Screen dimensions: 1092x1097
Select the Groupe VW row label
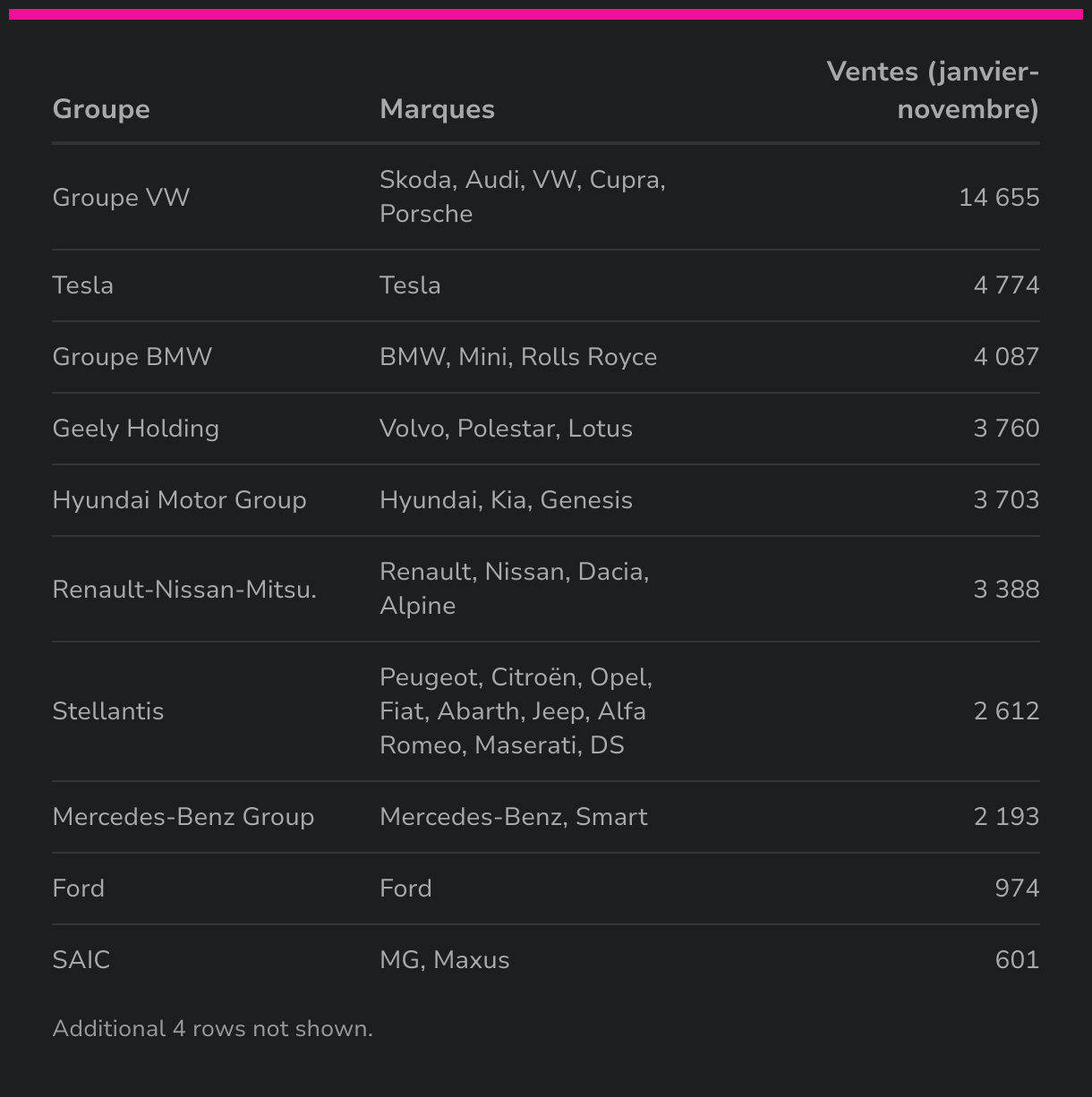click(121, 197)
